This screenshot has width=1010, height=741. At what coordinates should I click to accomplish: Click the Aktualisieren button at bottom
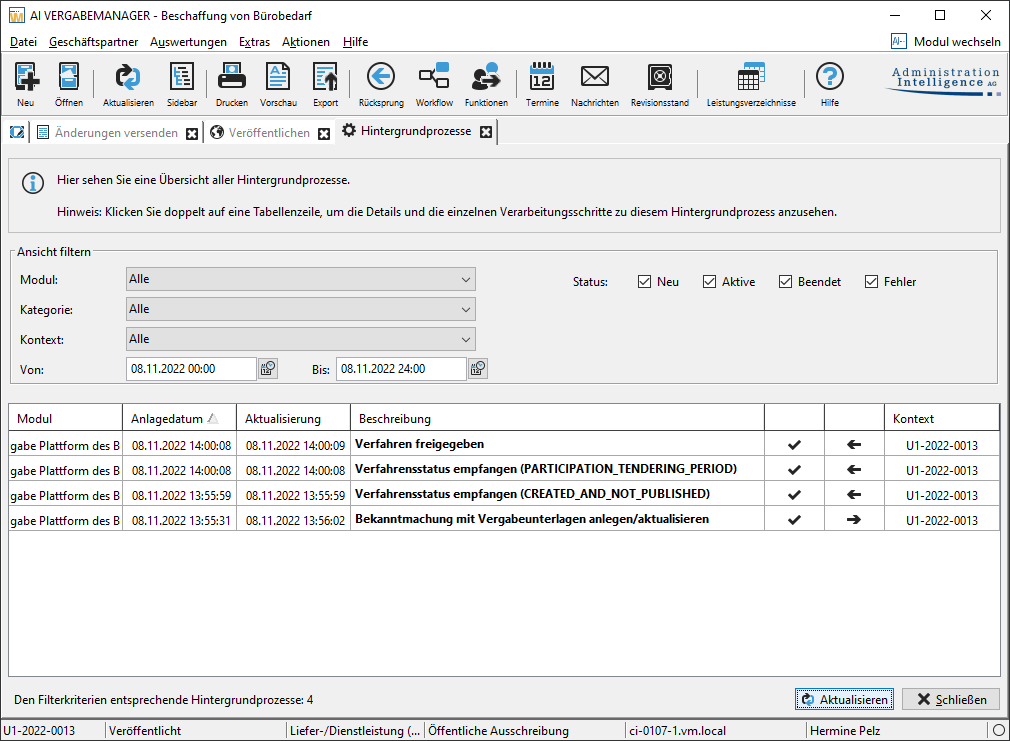pos(844,699)
